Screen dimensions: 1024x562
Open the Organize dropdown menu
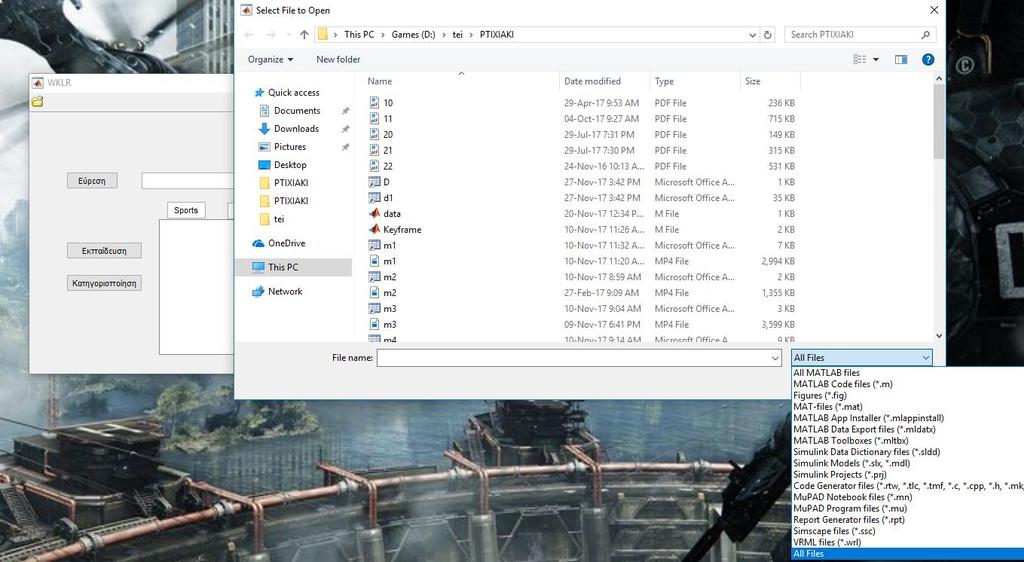click(x=270, y=59)
